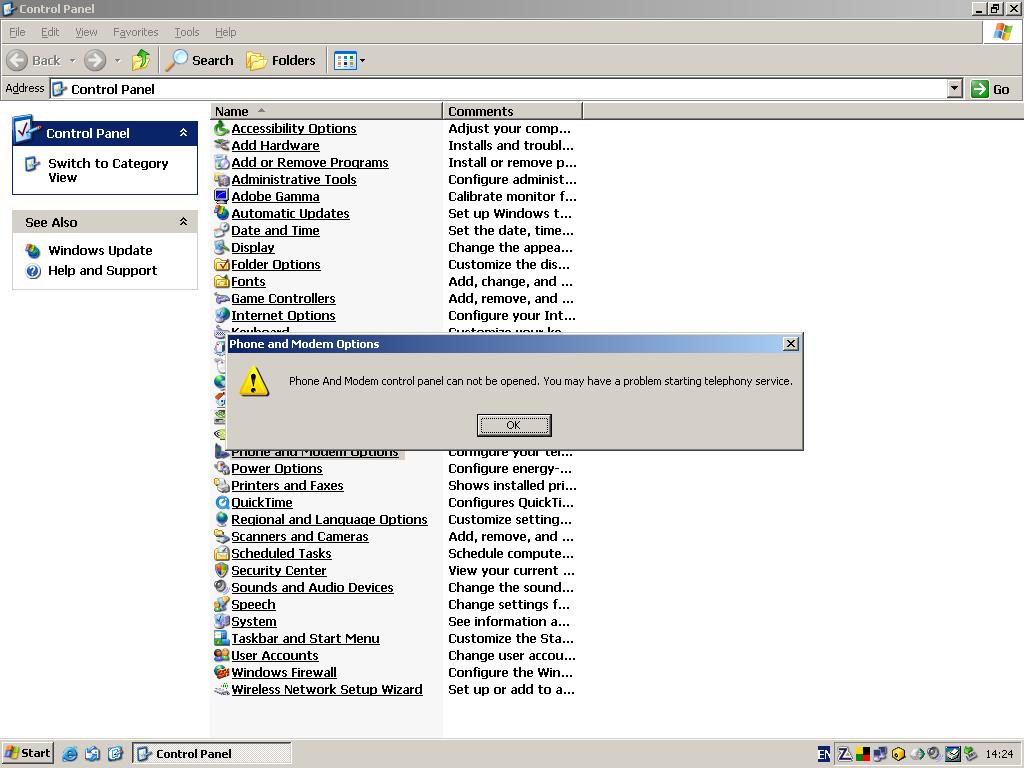Screen dimensions: 1024x768
Task: Open the Help menu
Action: point(225,32)
